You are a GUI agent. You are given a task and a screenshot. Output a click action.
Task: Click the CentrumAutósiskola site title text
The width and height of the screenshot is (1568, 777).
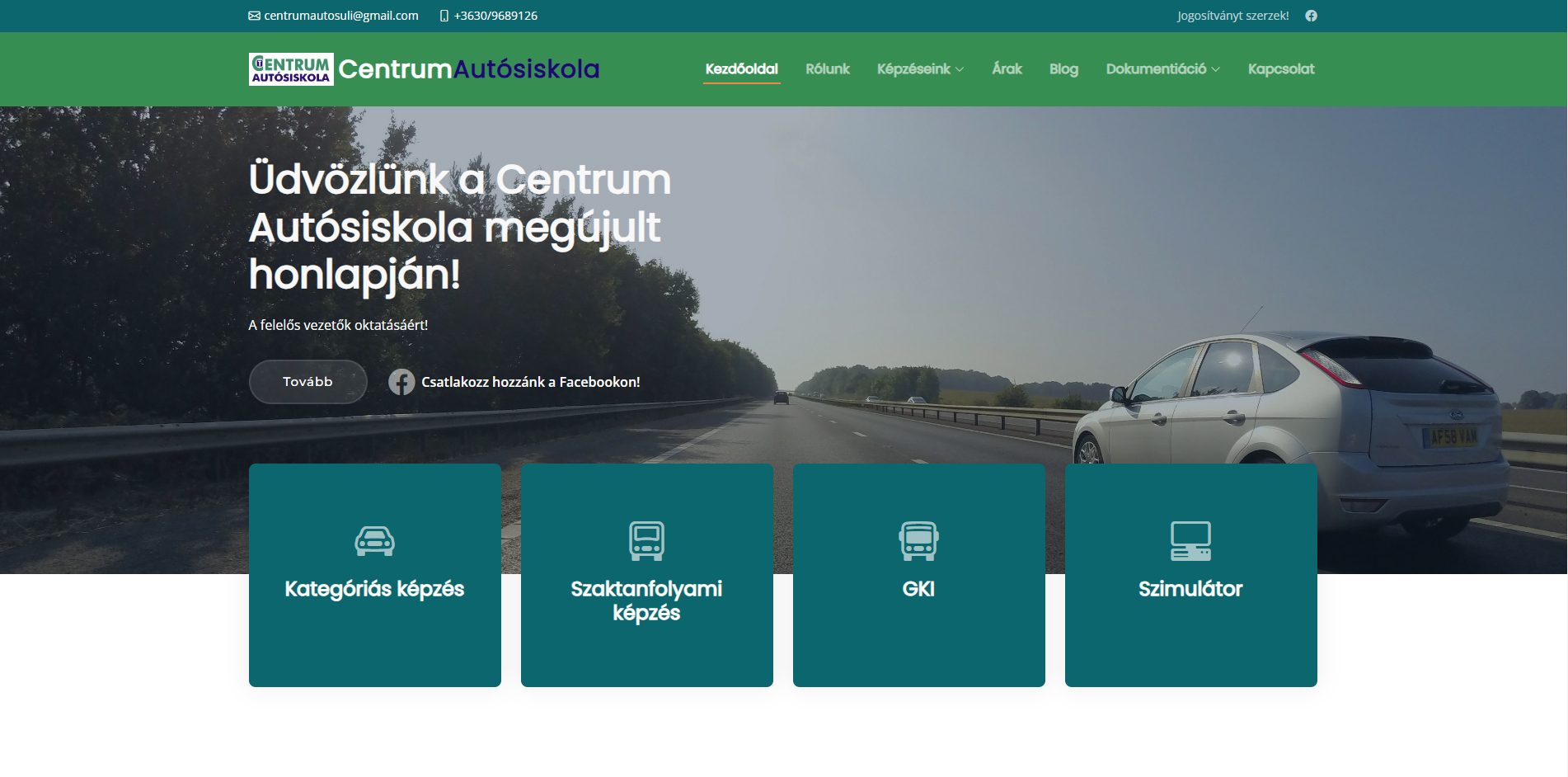[x=469, y=69]
